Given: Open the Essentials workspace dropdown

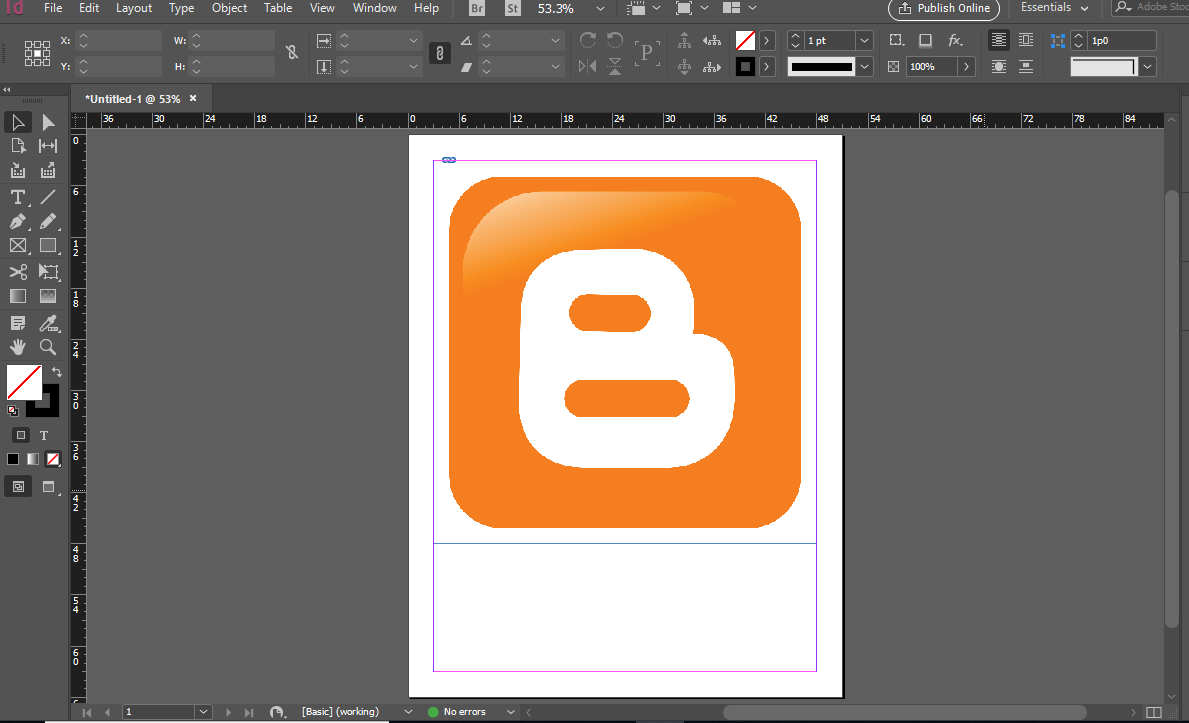Looking at the screenshot, I should 1054,8.
